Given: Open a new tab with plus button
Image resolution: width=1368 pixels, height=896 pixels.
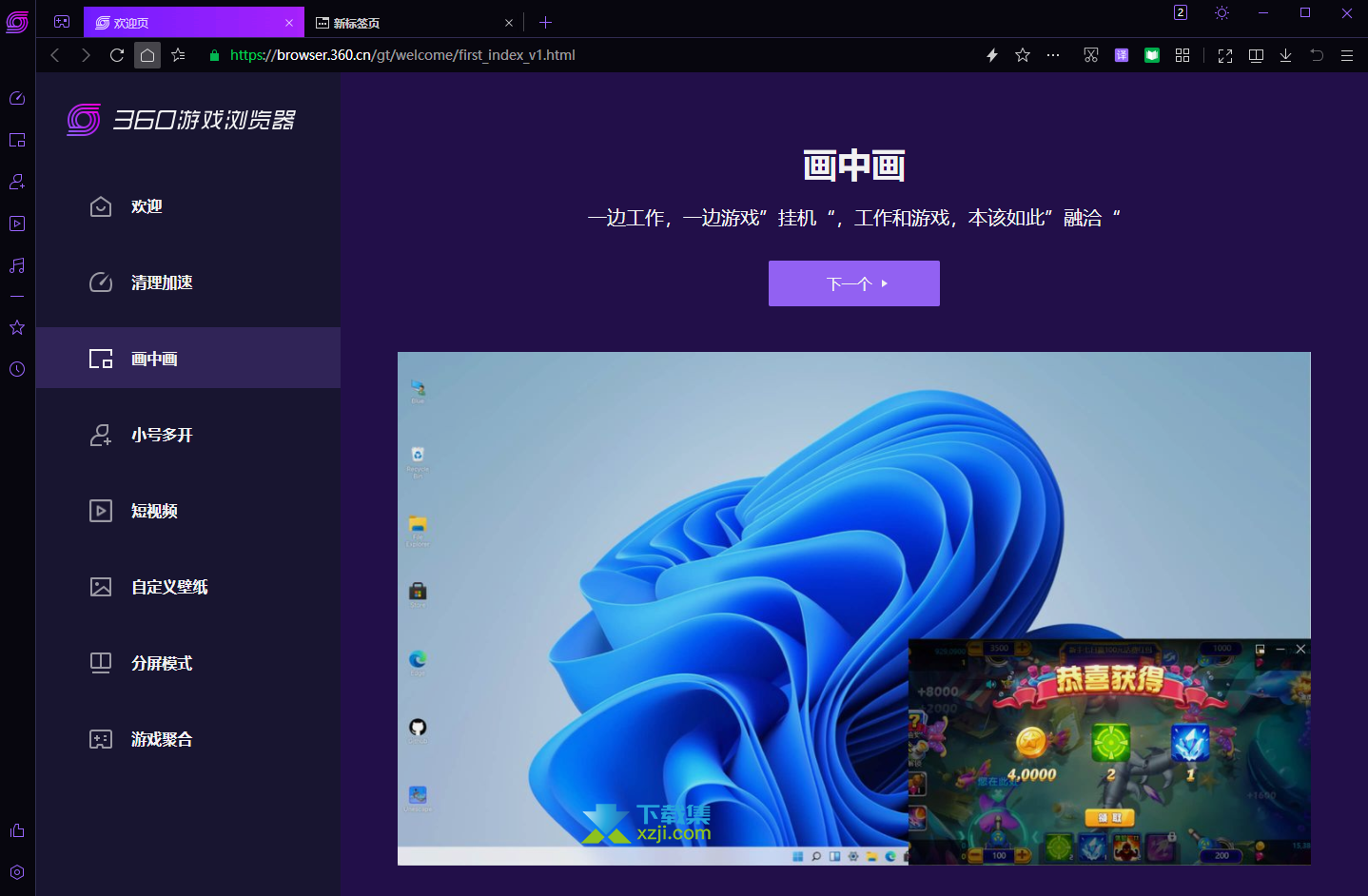Looking at the screenshot, I should tap(545, 22).
